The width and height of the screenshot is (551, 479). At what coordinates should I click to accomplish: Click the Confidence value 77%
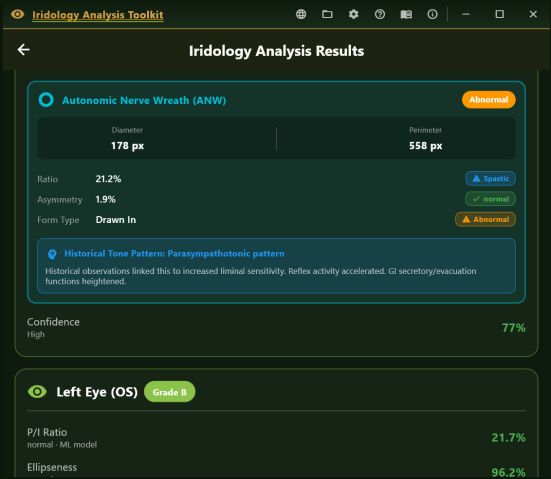click(x=513, y=328)
